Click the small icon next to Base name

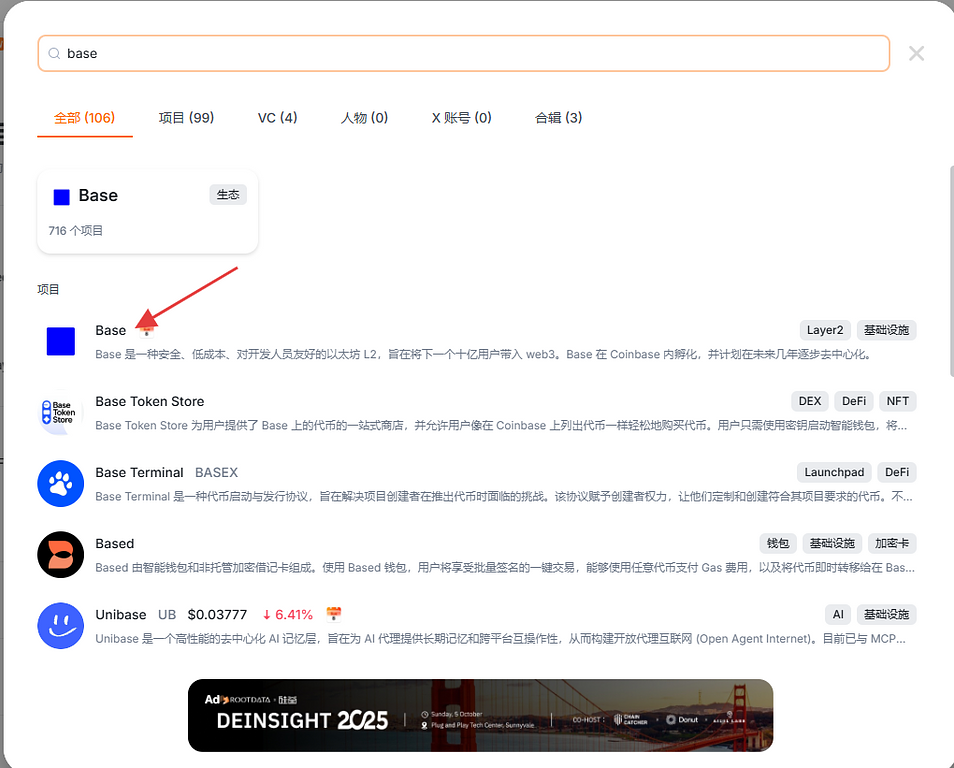[x=147, y=330]
